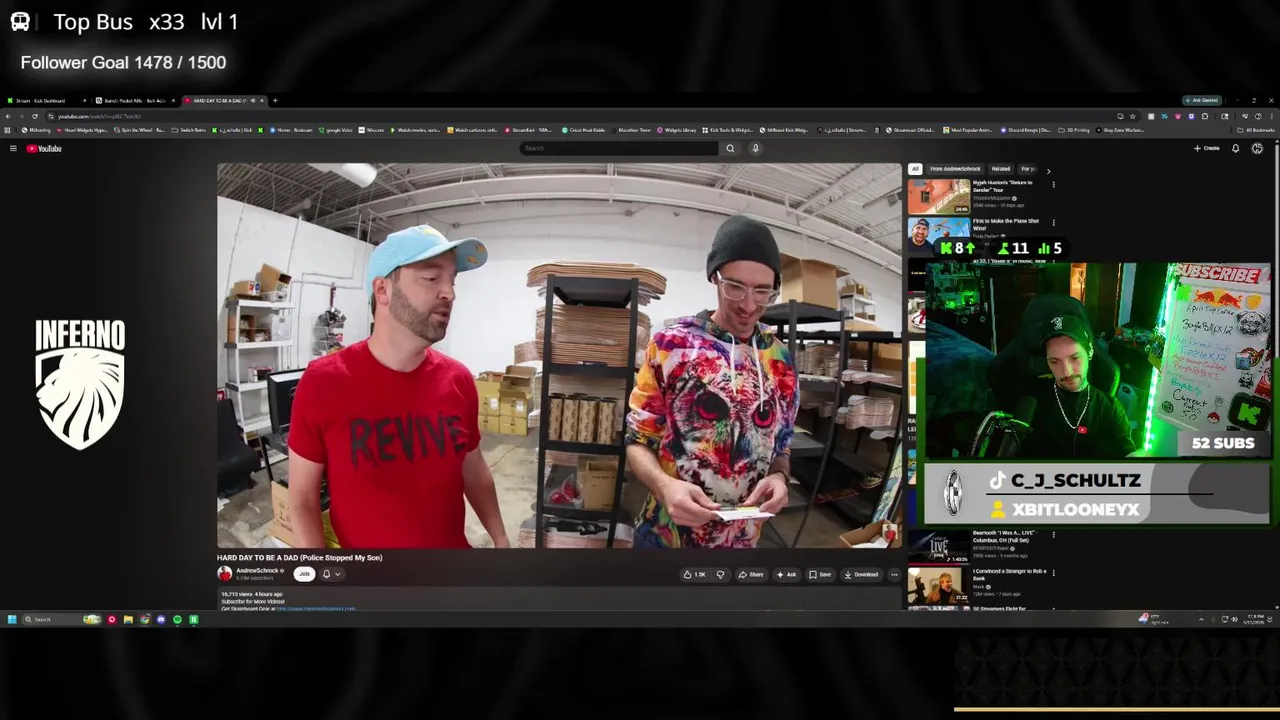Open the taskbar clock and date

pyautogui.click(x=1255, y=619)
